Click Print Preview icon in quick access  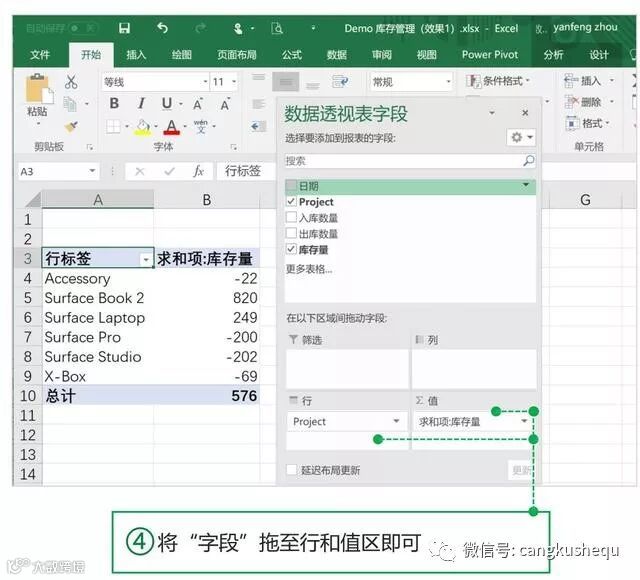277,28
